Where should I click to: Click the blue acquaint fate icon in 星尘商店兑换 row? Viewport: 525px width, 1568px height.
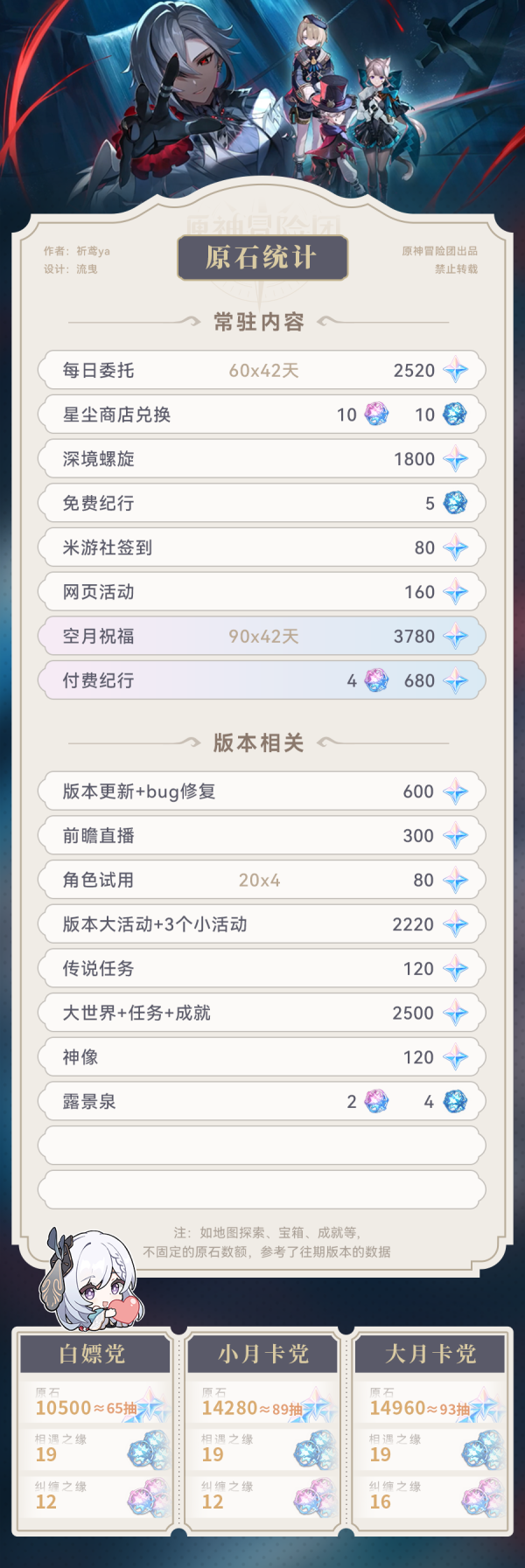455,415
